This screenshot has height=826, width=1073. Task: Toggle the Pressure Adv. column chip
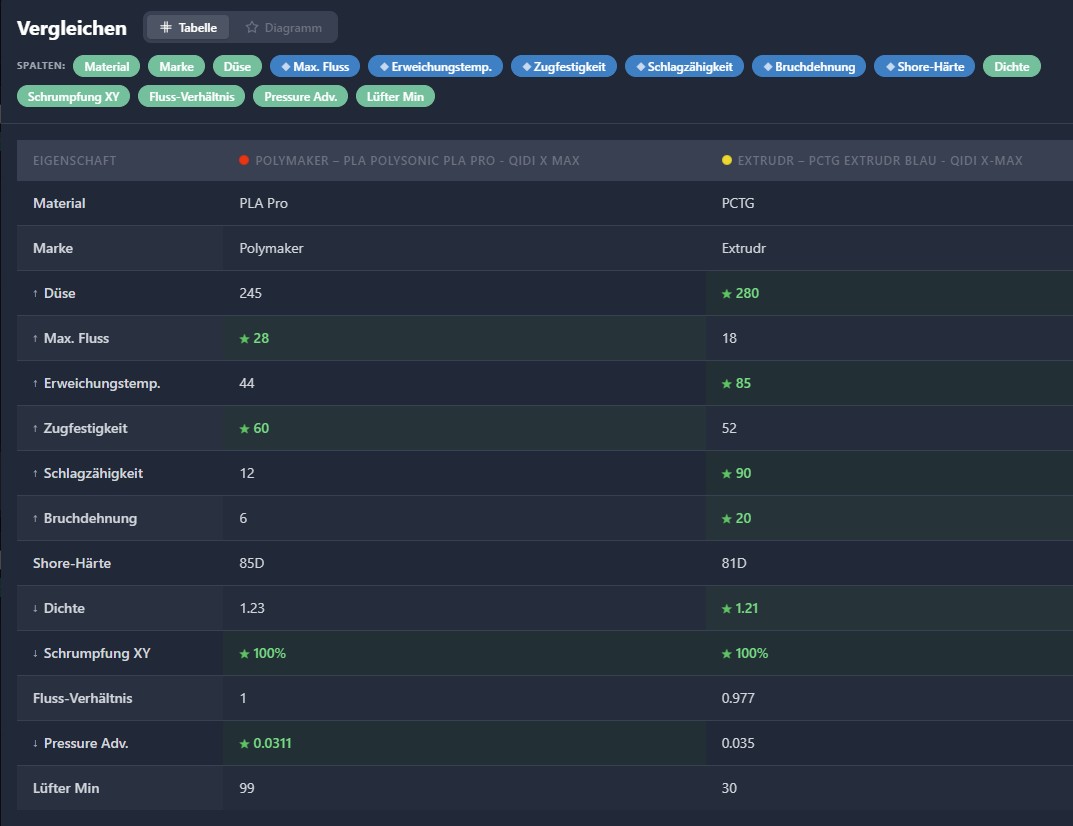tap(300, 96)
